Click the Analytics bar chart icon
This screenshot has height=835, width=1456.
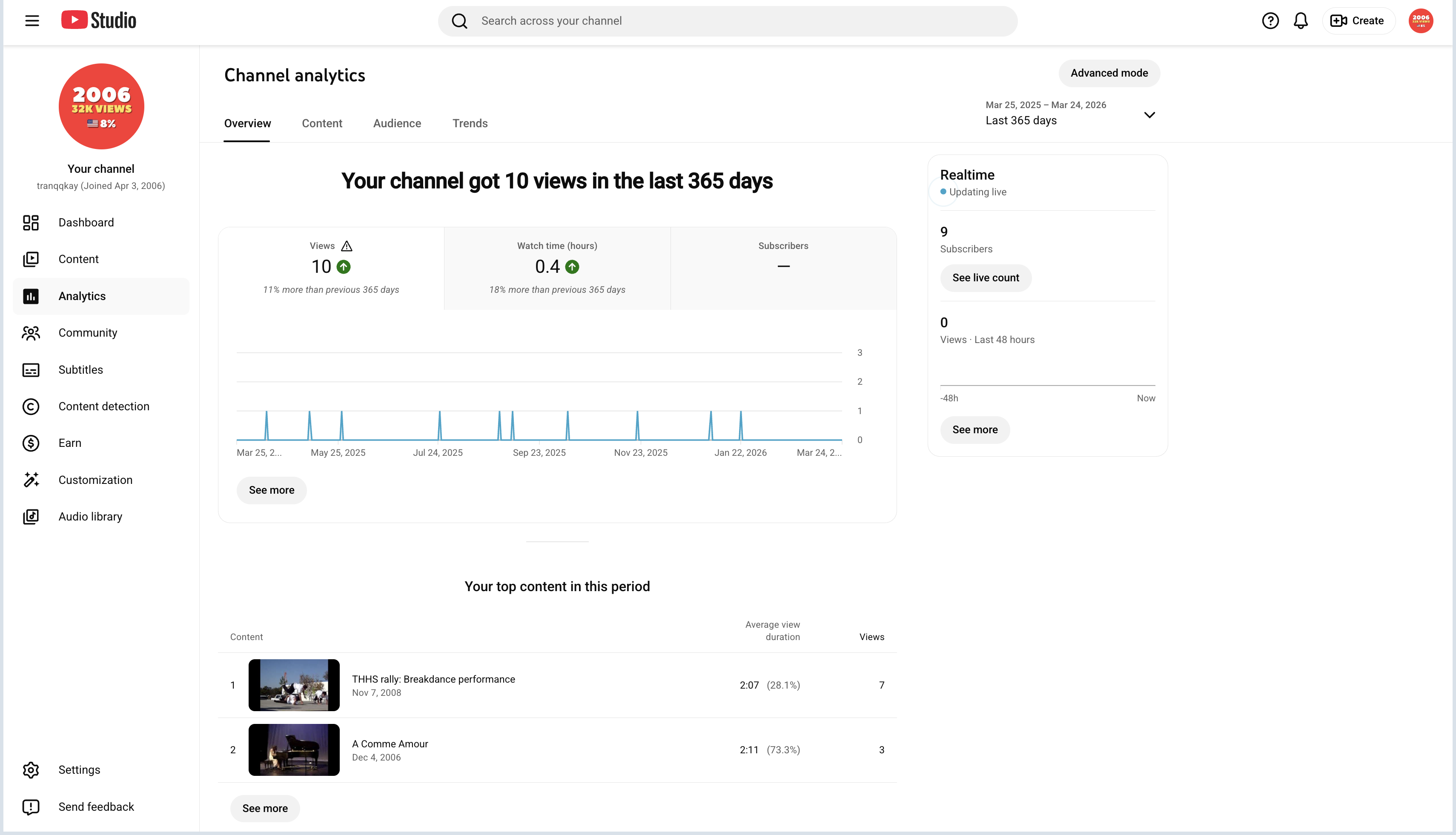[x=31, y=296]
